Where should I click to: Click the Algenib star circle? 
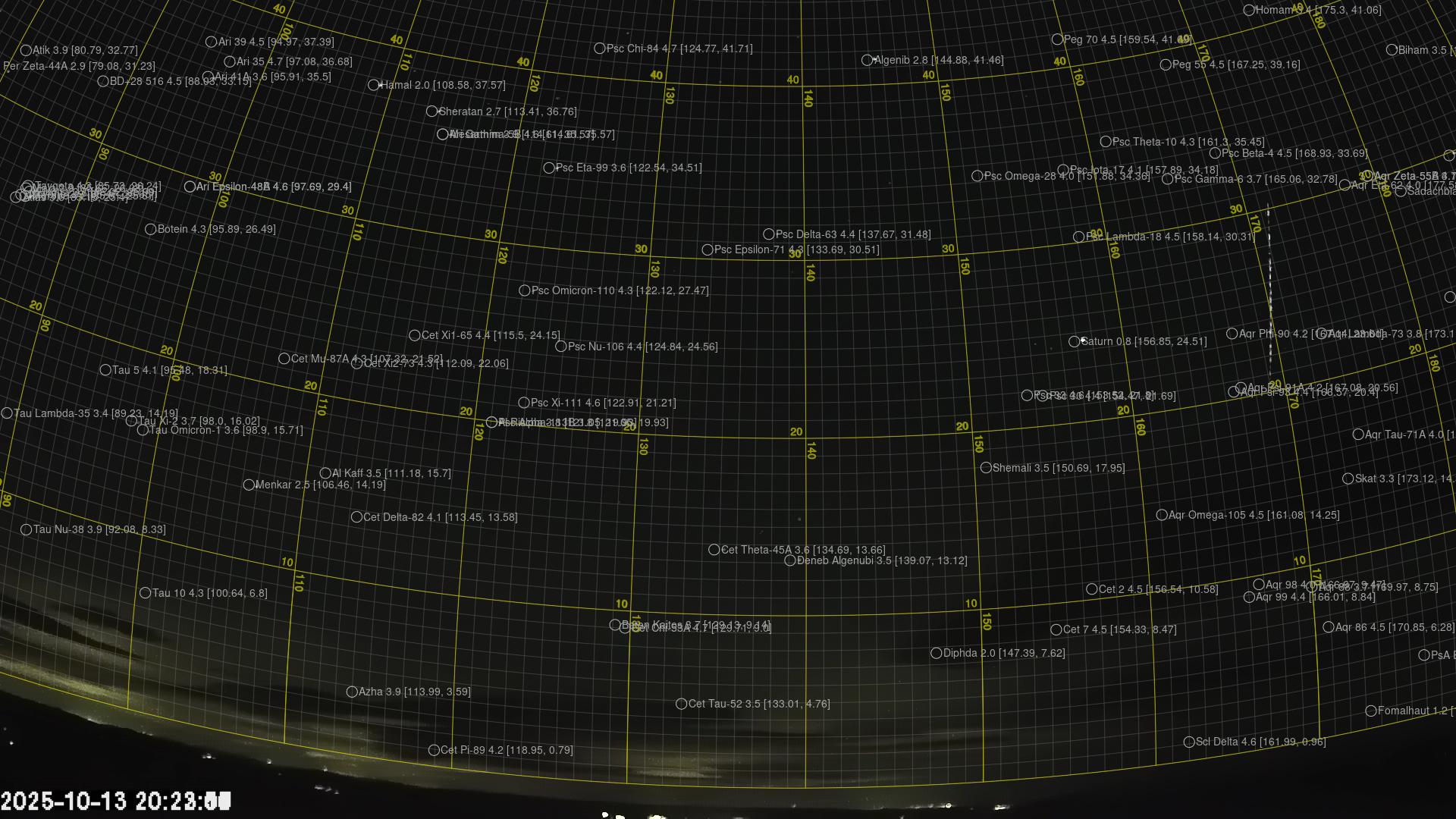click(868, 60)
